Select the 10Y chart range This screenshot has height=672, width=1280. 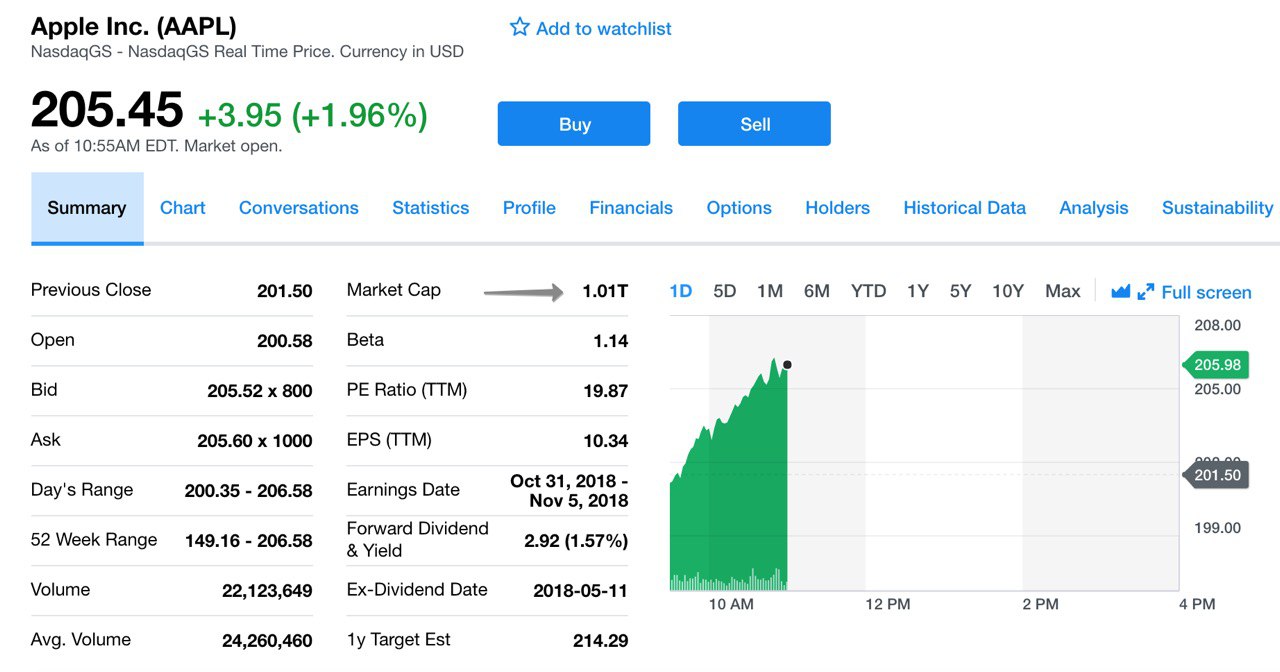click(1008, 291)
